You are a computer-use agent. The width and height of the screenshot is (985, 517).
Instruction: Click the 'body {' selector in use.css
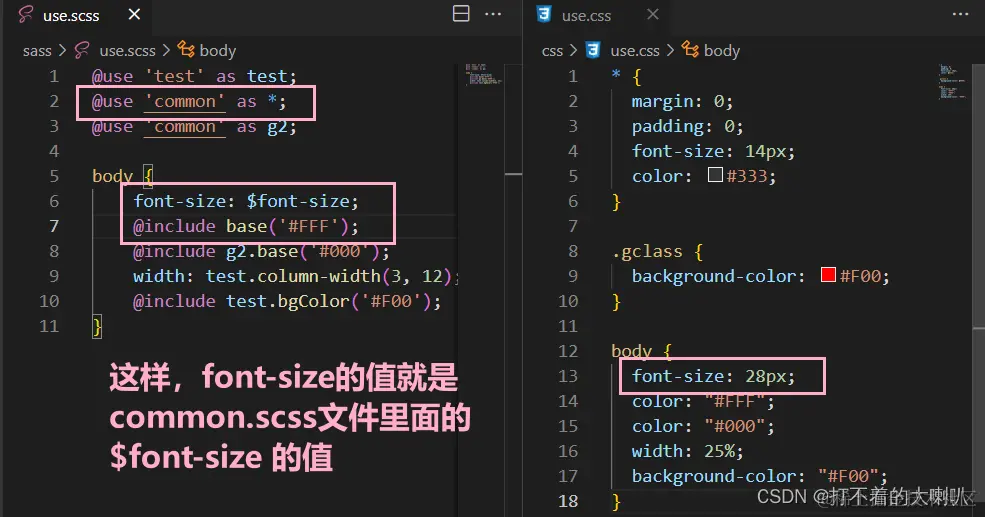coord(642,351)
